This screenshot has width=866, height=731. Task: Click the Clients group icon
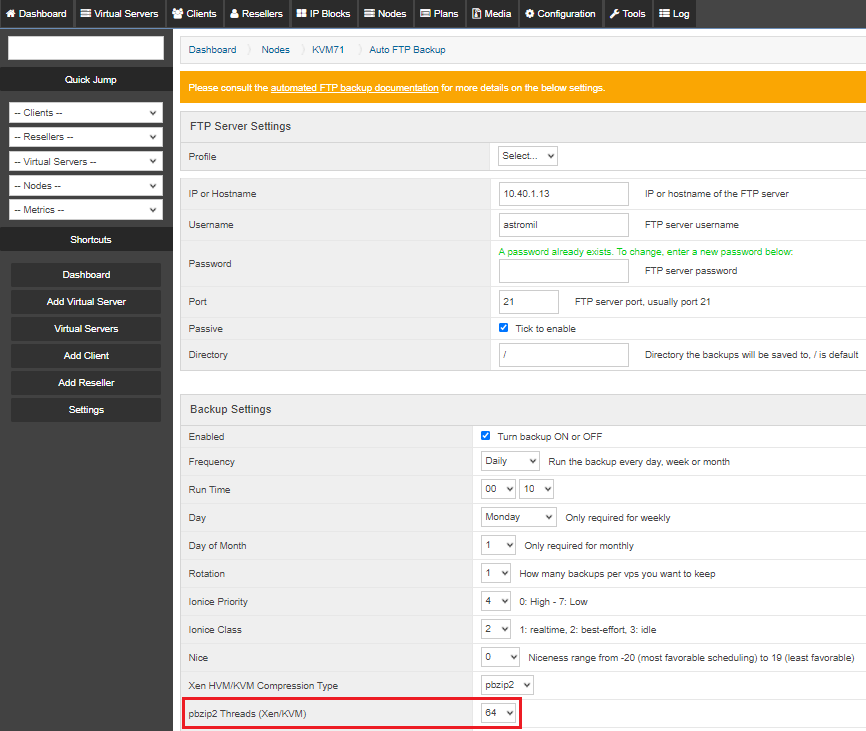[x=177, y=14]
